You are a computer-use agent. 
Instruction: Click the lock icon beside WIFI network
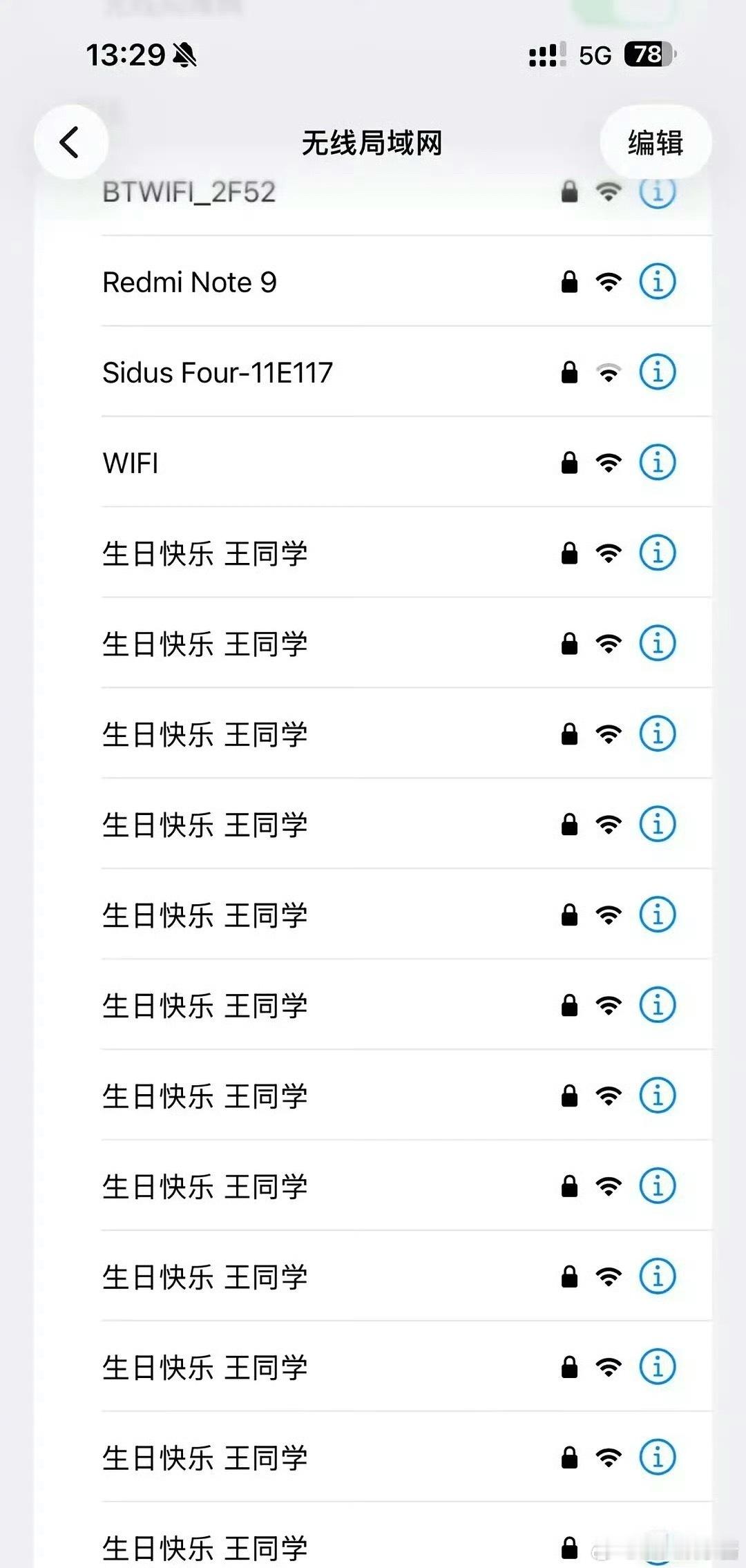(x=569, y=462)
